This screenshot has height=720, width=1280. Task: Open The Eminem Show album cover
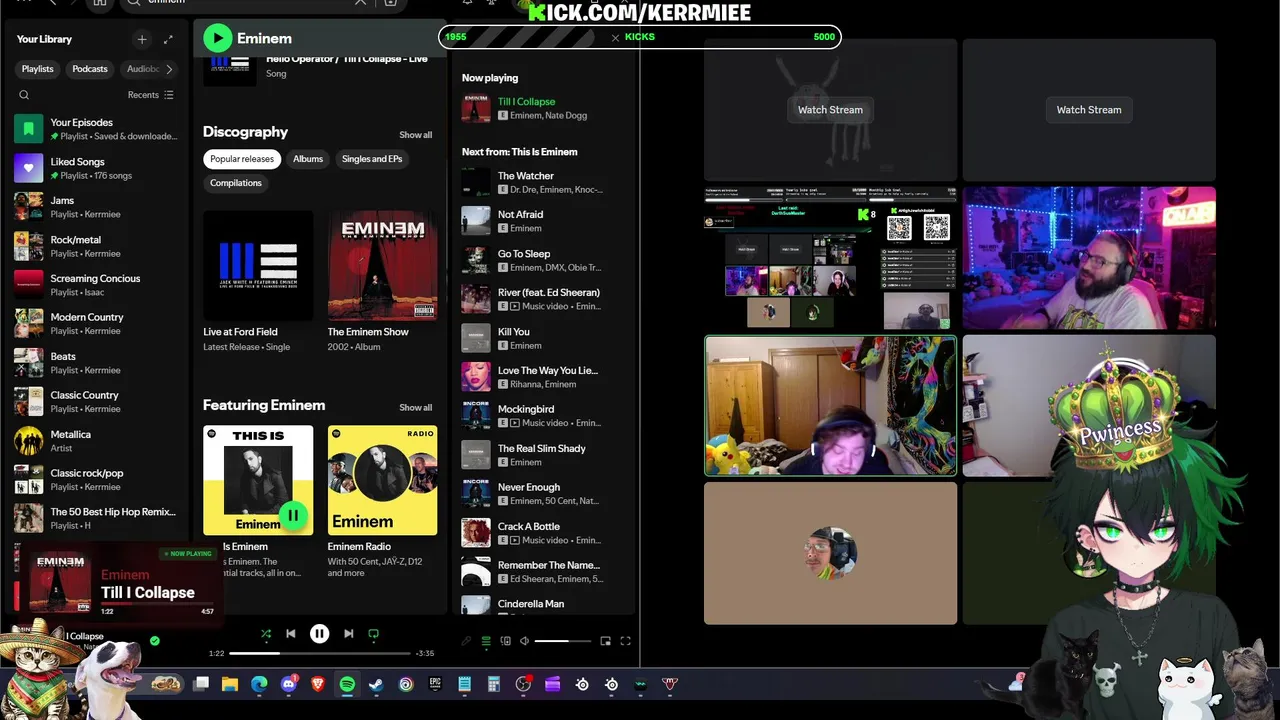coord(382,265)
